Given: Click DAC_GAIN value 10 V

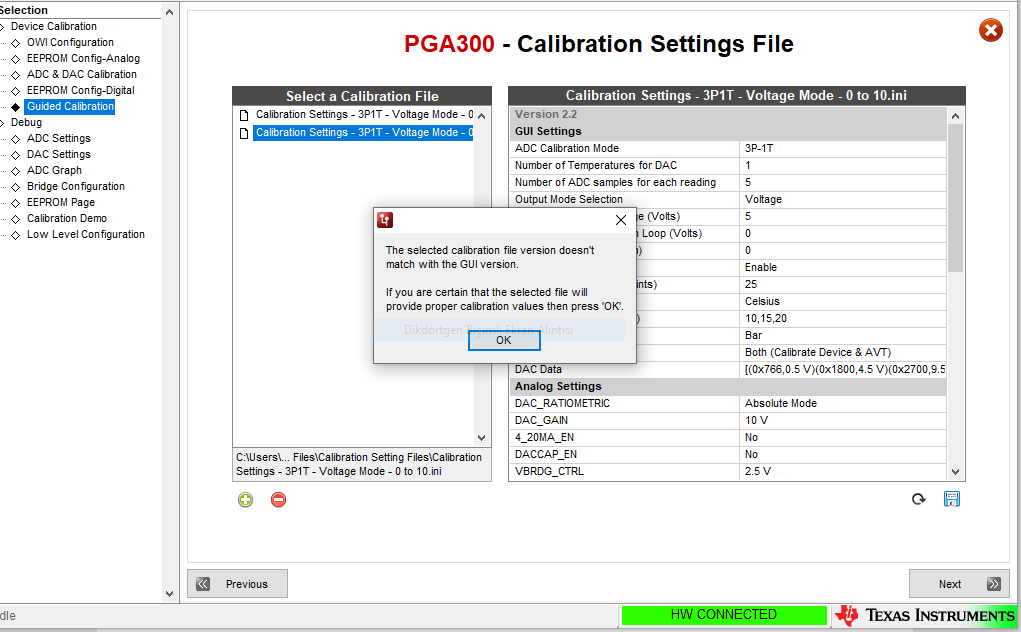Looking at the screenshot, I should click(x=843, y=420).
